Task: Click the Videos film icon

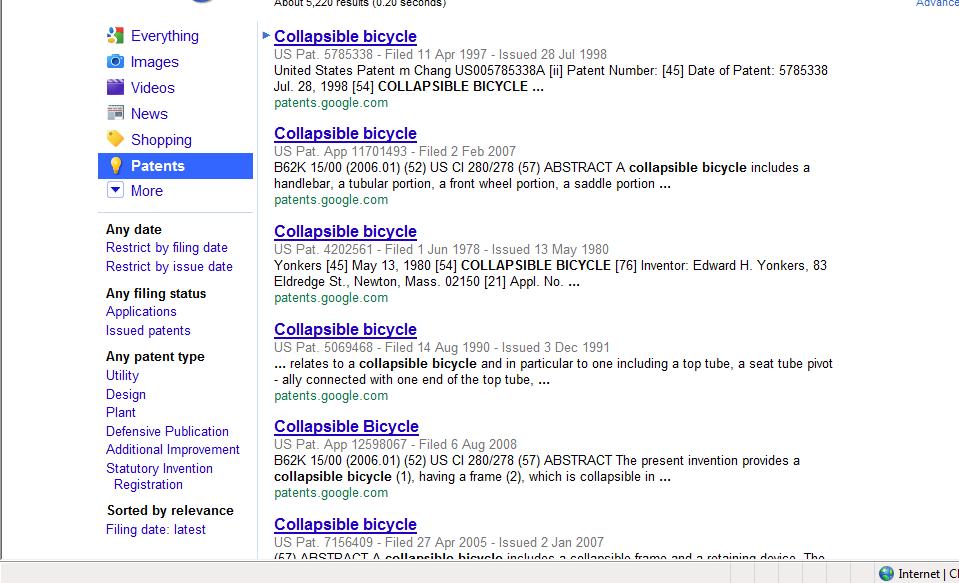Action: [115, 87]
